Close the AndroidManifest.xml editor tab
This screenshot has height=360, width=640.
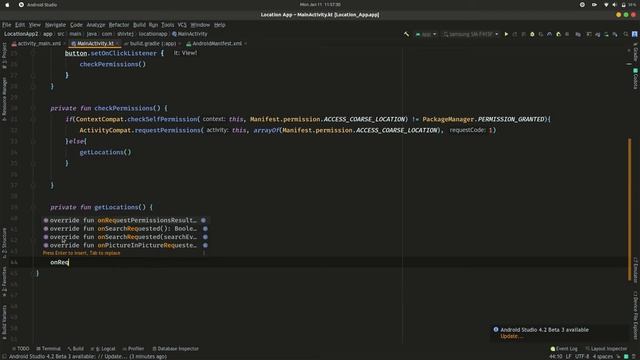[x=245, y=44]
